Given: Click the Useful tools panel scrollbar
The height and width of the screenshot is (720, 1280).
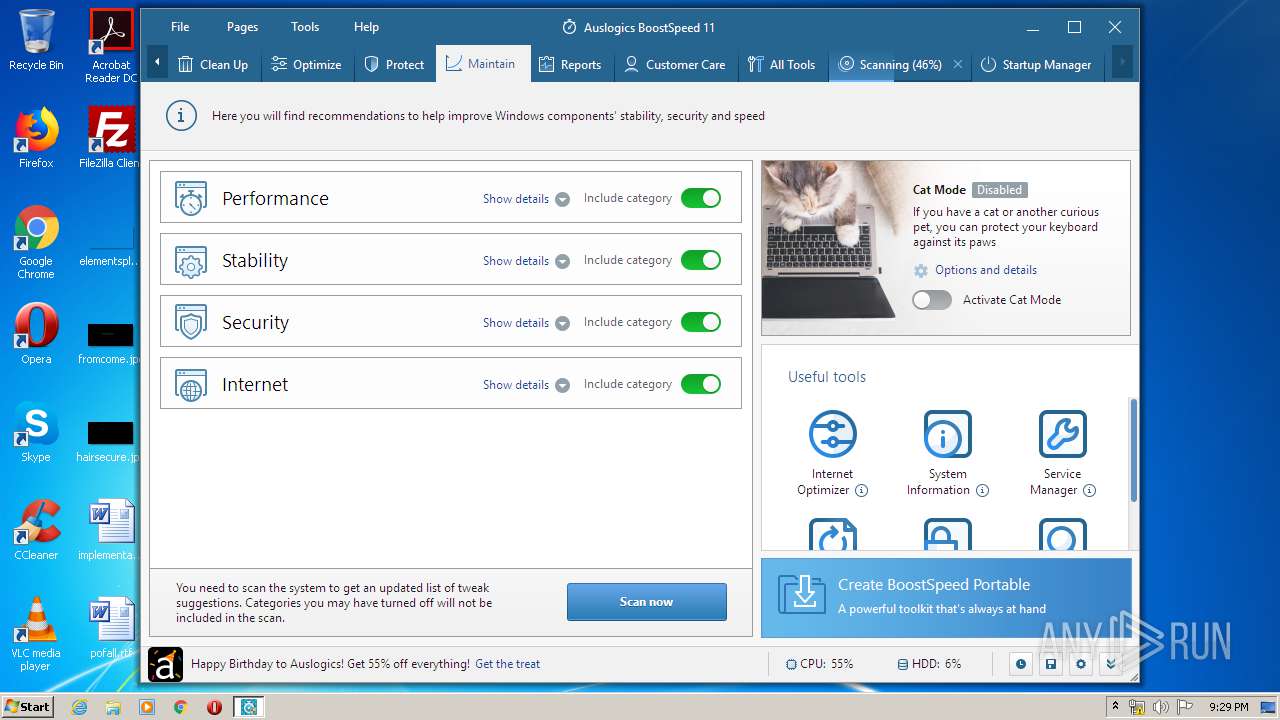Looking at the screenshot, I should tap(1133, 450).
